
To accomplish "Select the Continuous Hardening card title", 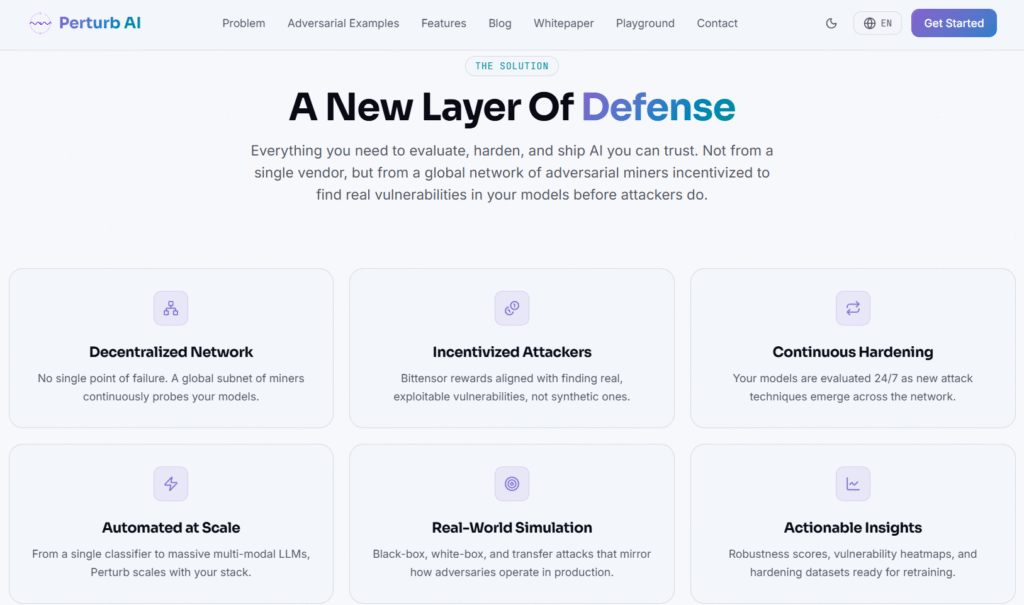I will click(x=852, y=352).
